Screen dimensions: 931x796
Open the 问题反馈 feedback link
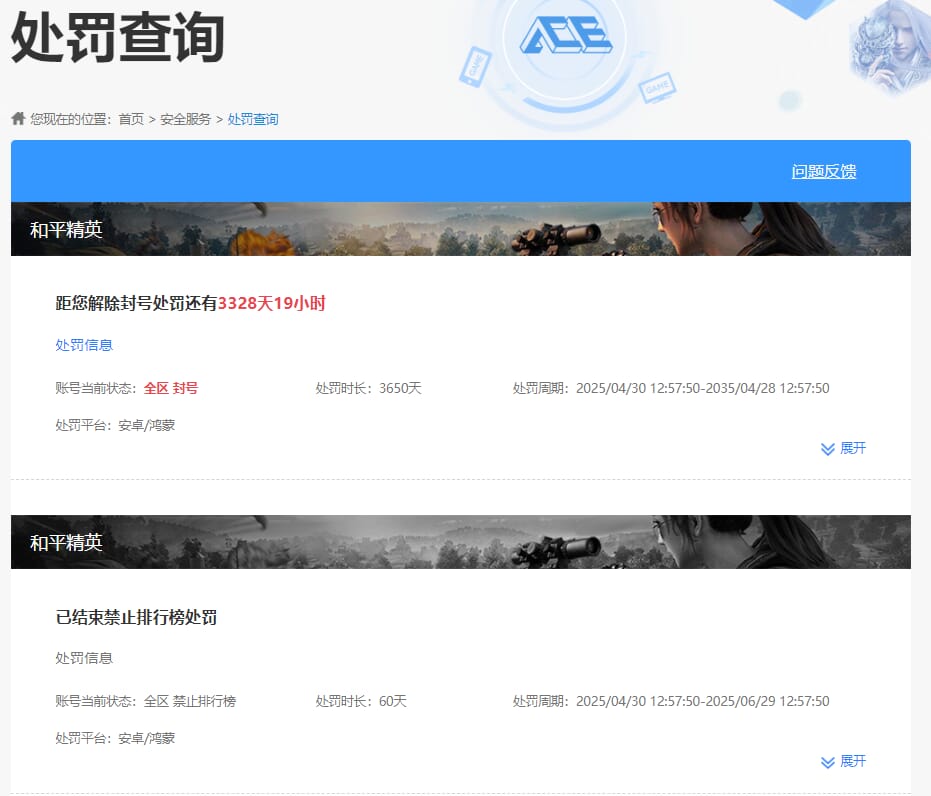coord(823,171)
